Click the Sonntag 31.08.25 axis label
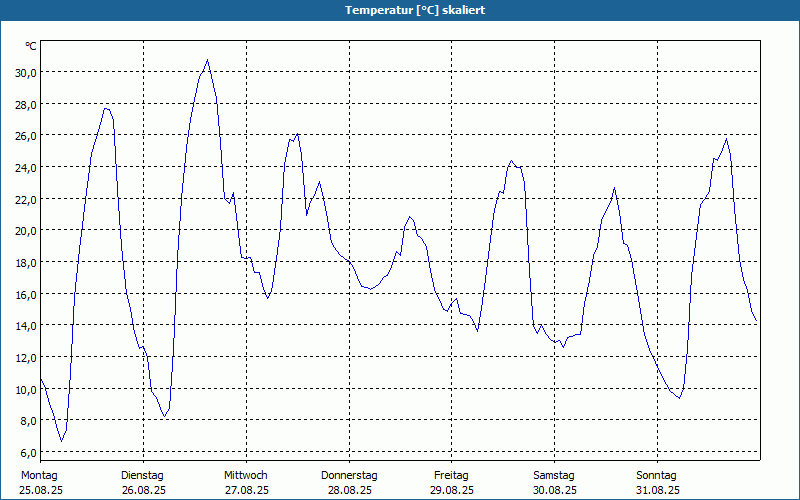800x500 pixels. 657,483
